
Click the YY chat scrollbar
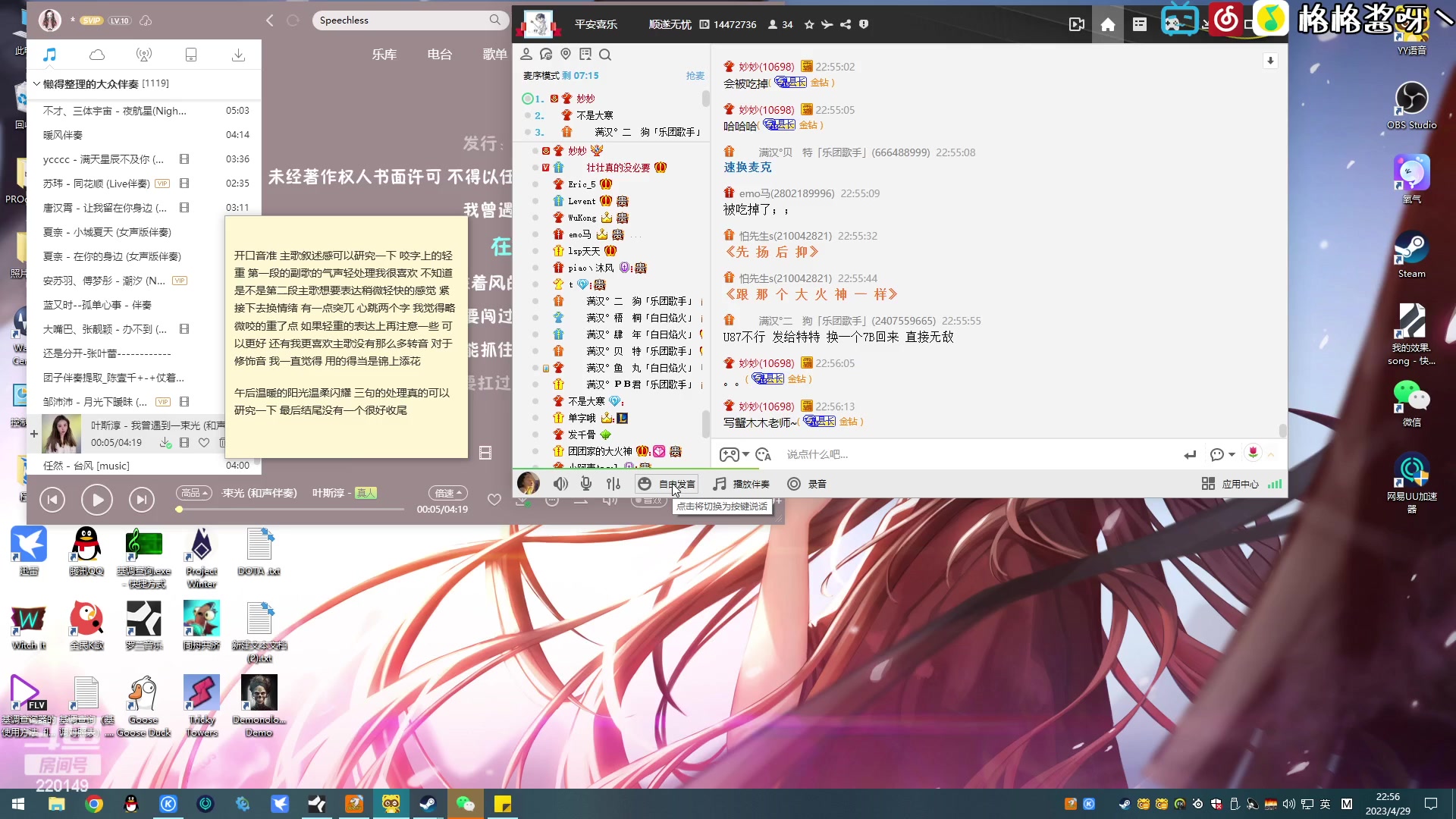click(x=1282, y=431)
